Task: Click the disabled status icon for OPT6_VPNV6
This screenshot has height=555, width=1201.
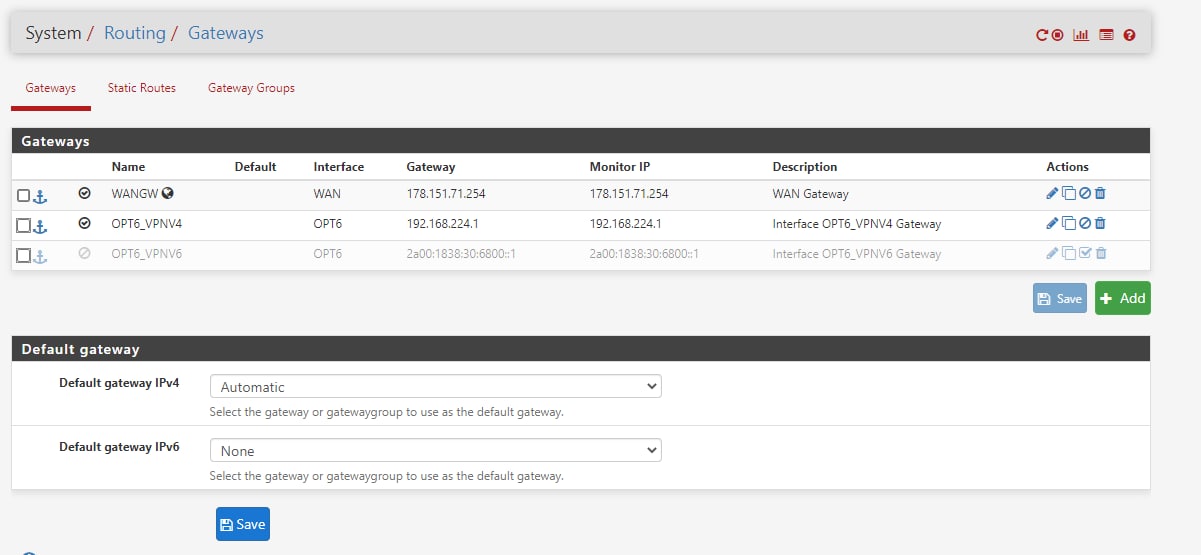Action: pyautogui.click(x=84, y=254)
